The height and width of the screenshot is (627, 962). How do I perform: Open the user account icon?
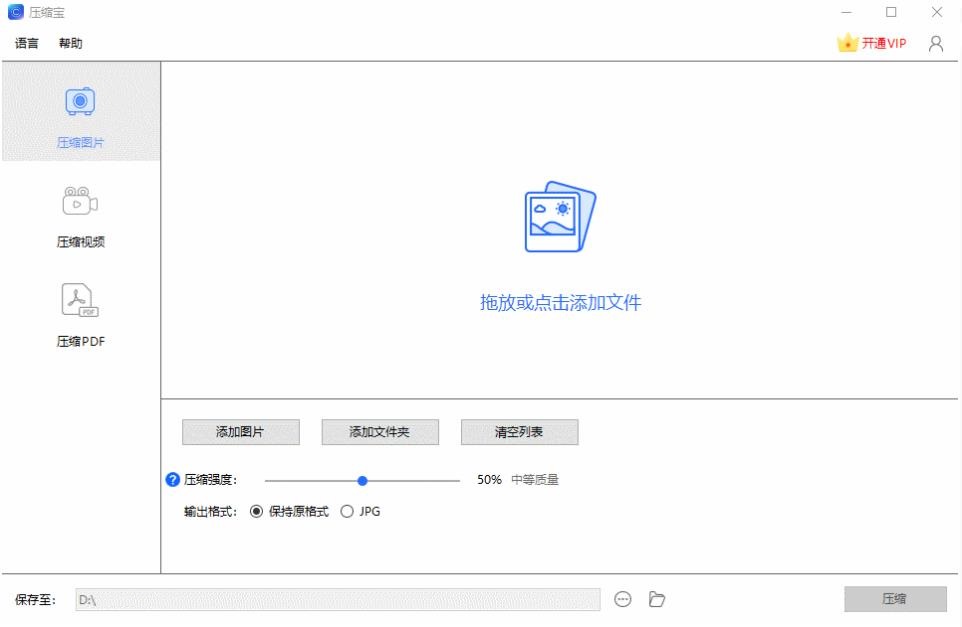pyautogui.click(x=934, y=43)
